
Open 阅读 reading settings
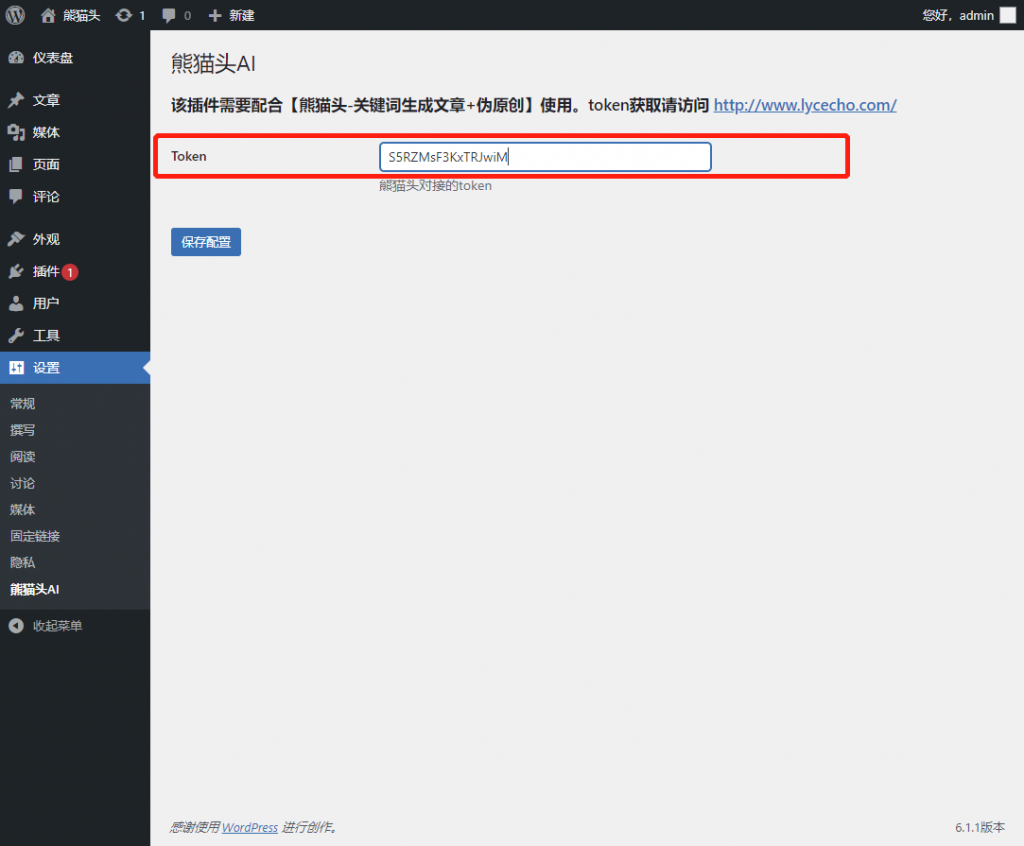pyautogui.click(x=23, y=457)
